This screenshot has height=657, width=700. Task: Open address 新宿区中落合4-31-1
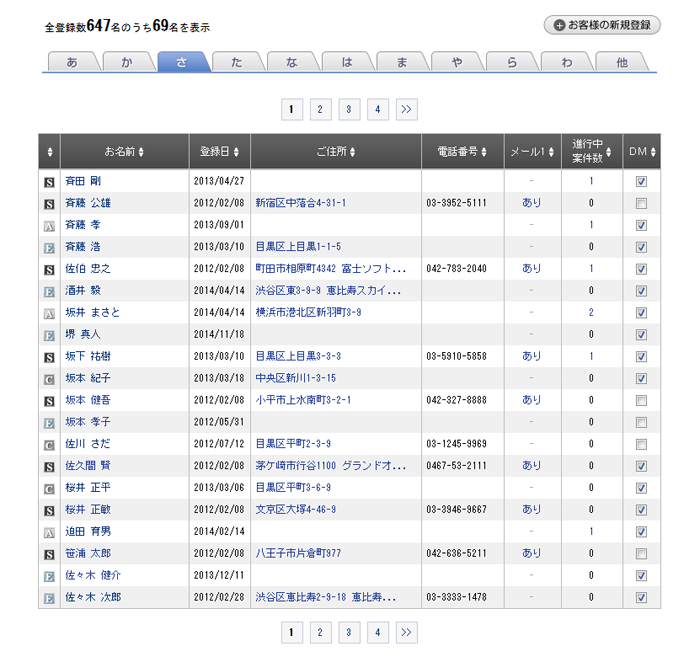tap(300, 203)
